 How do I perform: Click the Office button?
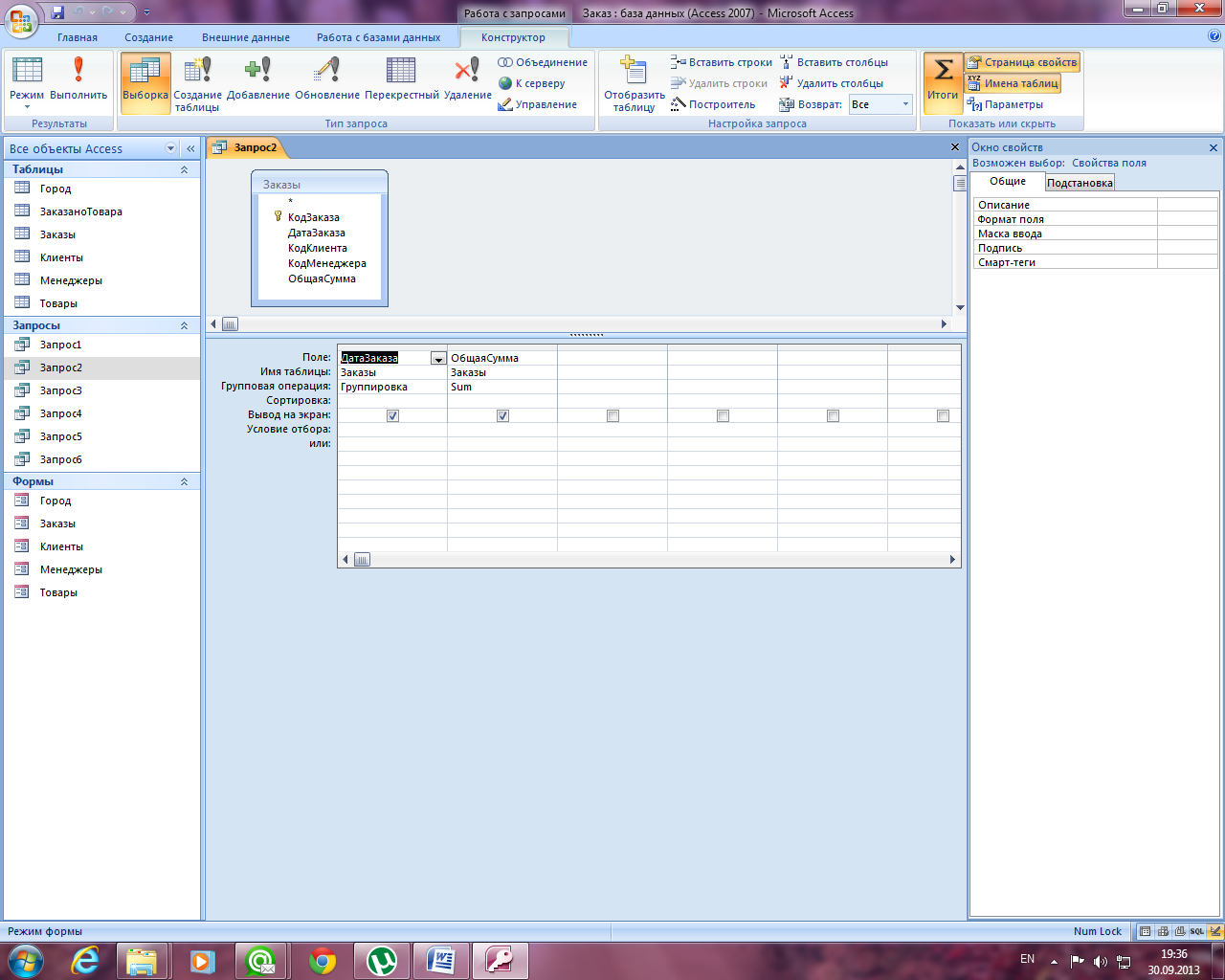[21, 19]
